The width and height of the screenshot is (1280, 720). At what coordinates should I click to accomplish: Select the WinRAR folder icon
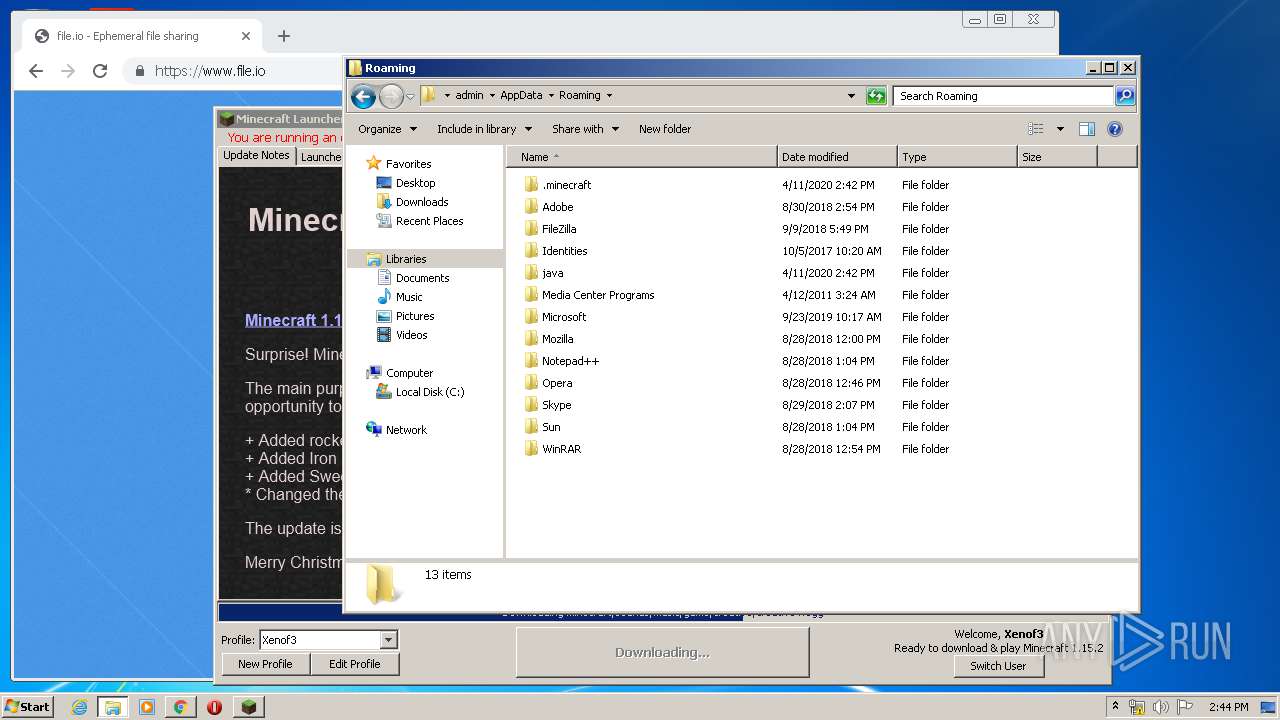point(531,449)
